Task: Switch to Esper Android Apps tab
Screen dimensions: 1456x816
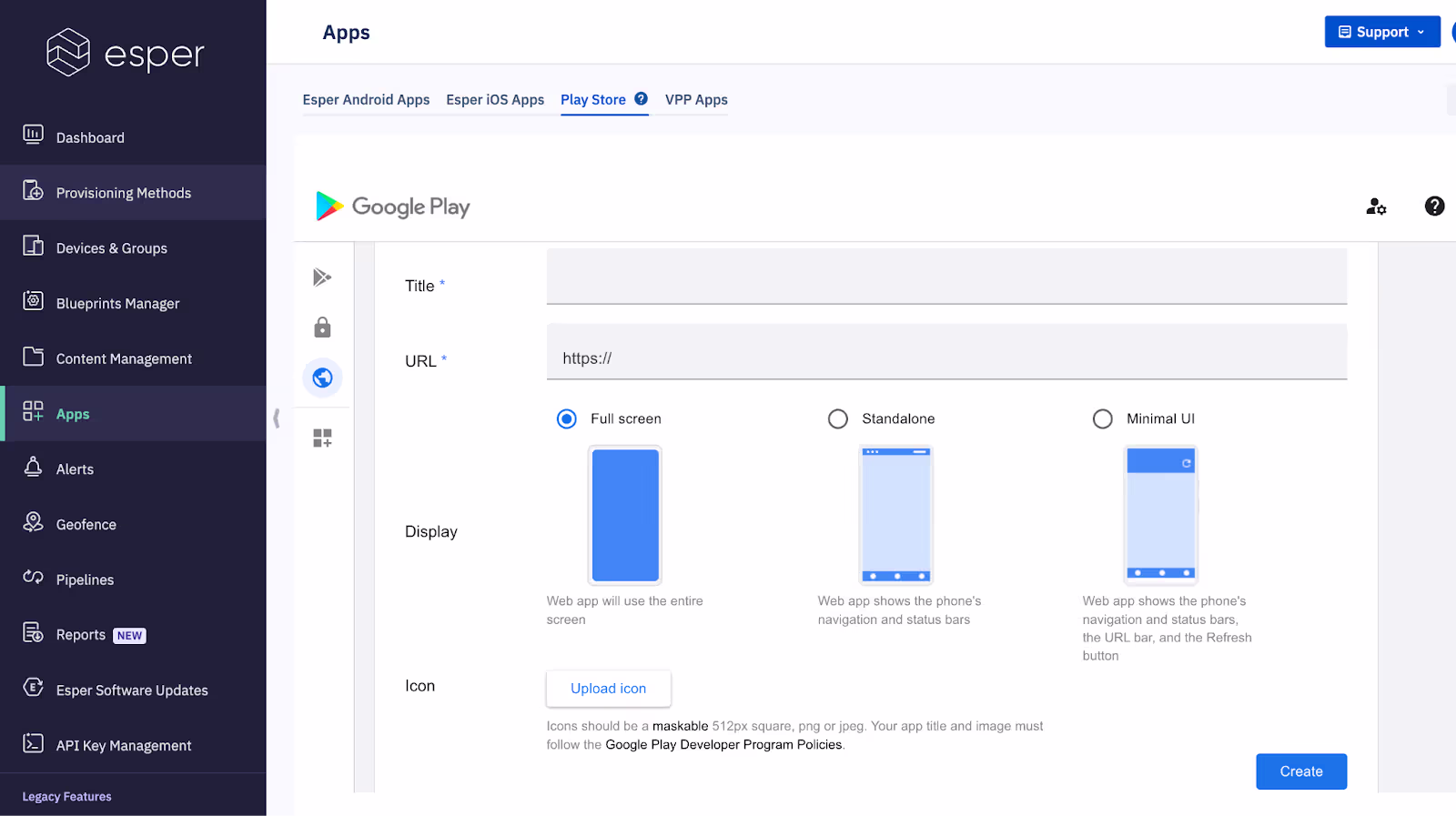Action: (366, 100)
